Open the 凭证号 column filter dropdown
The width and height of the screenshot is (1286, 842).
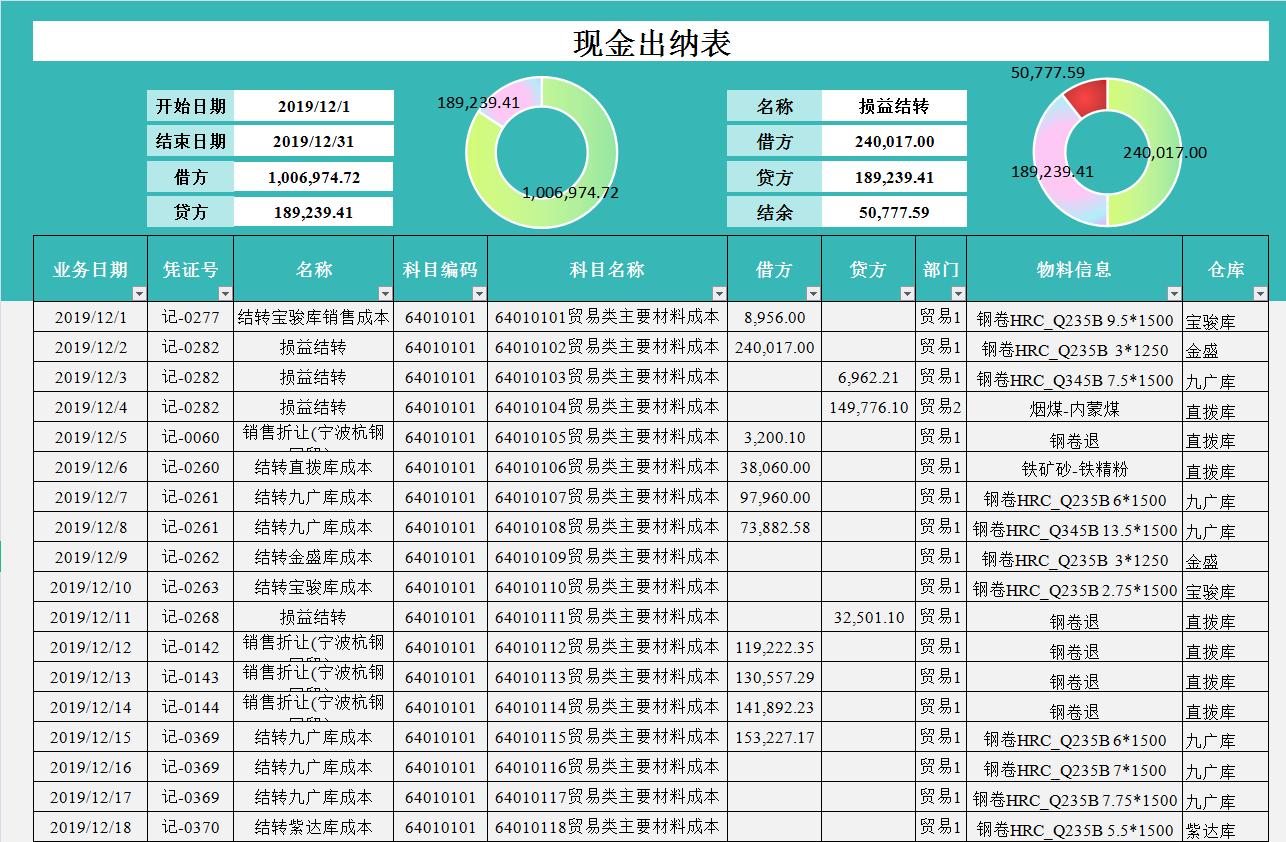[226, 291]
